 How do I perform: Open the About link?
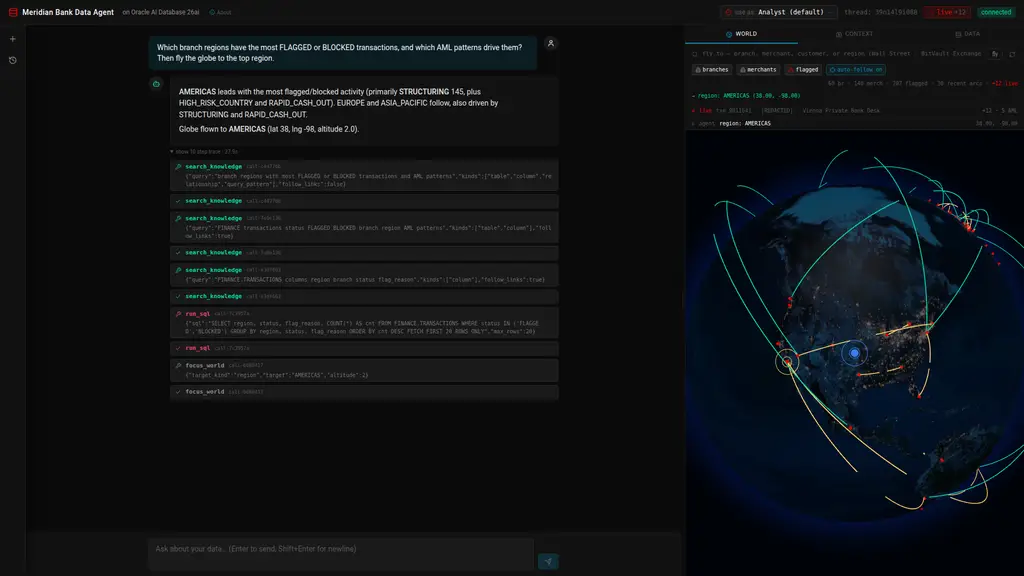coord(220,12)
